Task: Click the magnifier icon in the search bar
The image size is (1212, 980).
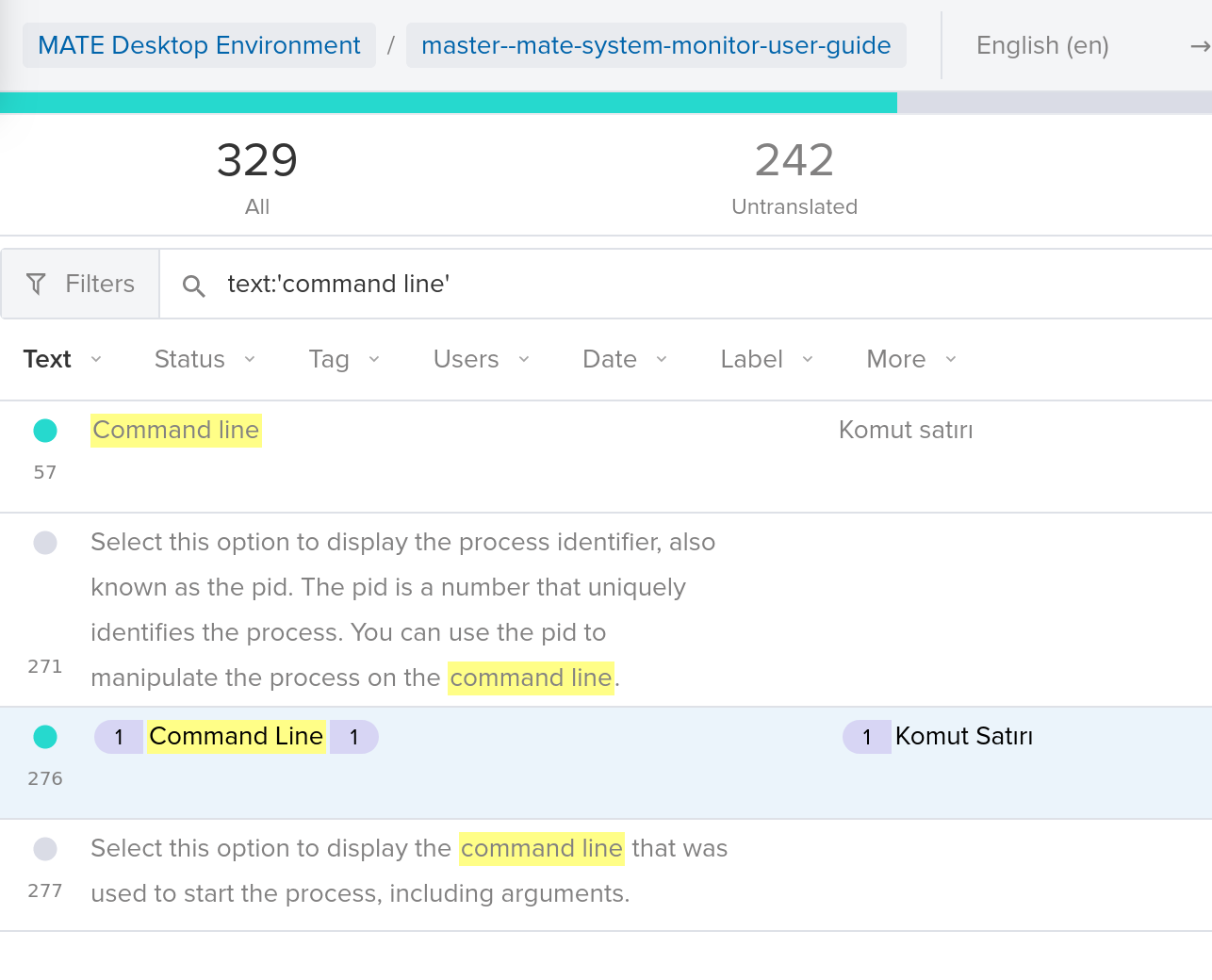Action: point(193,284)
